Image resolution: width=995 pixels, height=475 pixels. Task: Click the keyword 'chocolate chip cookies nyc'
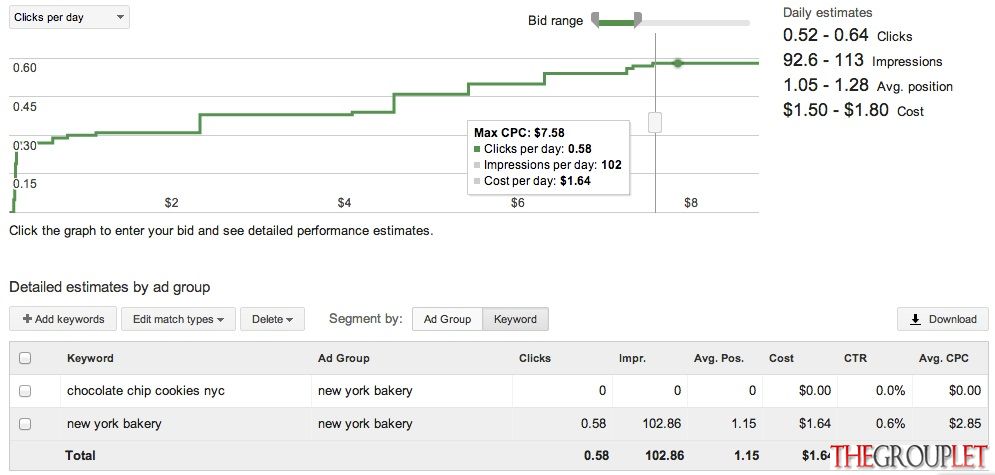(146, 391)
